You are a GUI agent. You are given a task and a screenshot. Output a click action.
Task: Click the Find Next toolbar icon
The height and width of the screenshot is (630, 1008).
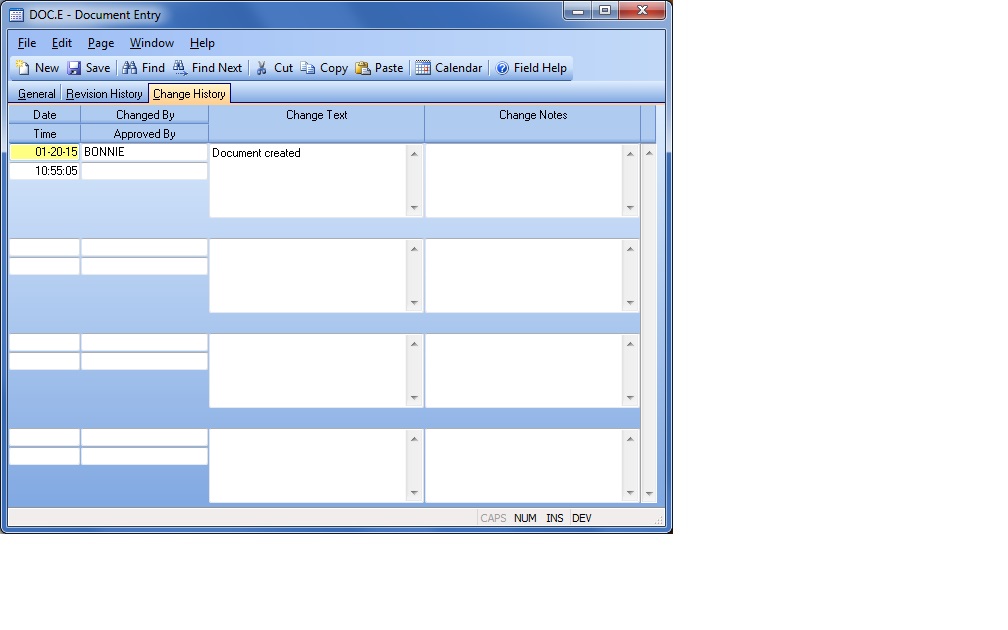click(x=180, y=68)
